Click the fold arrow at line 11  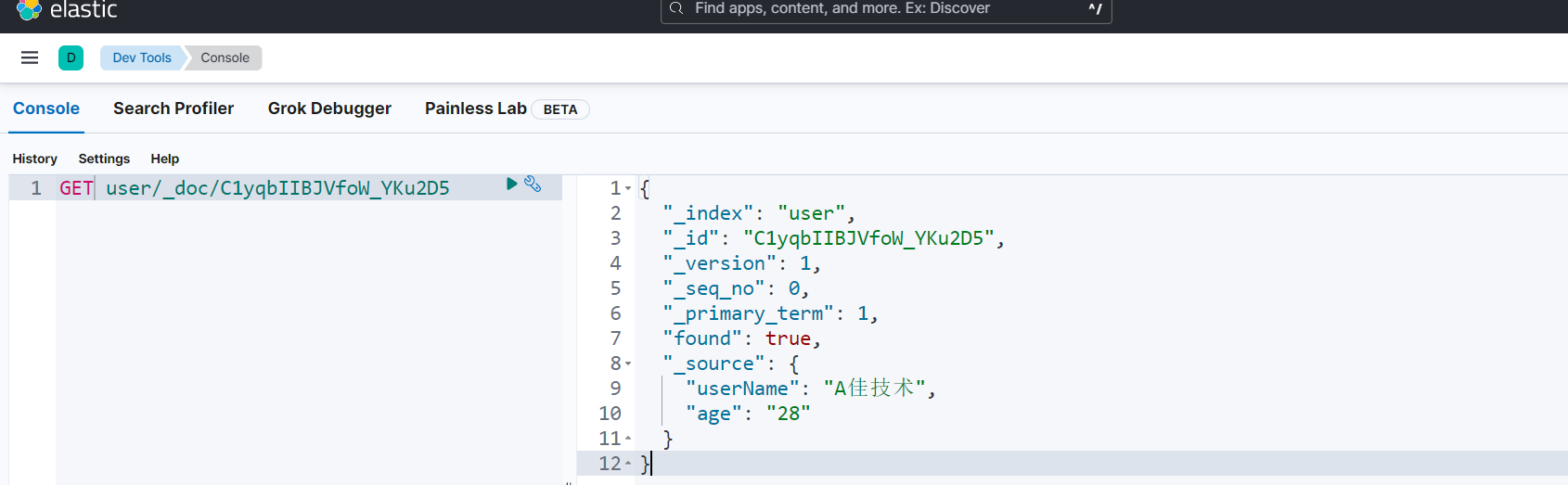(628, 439)
